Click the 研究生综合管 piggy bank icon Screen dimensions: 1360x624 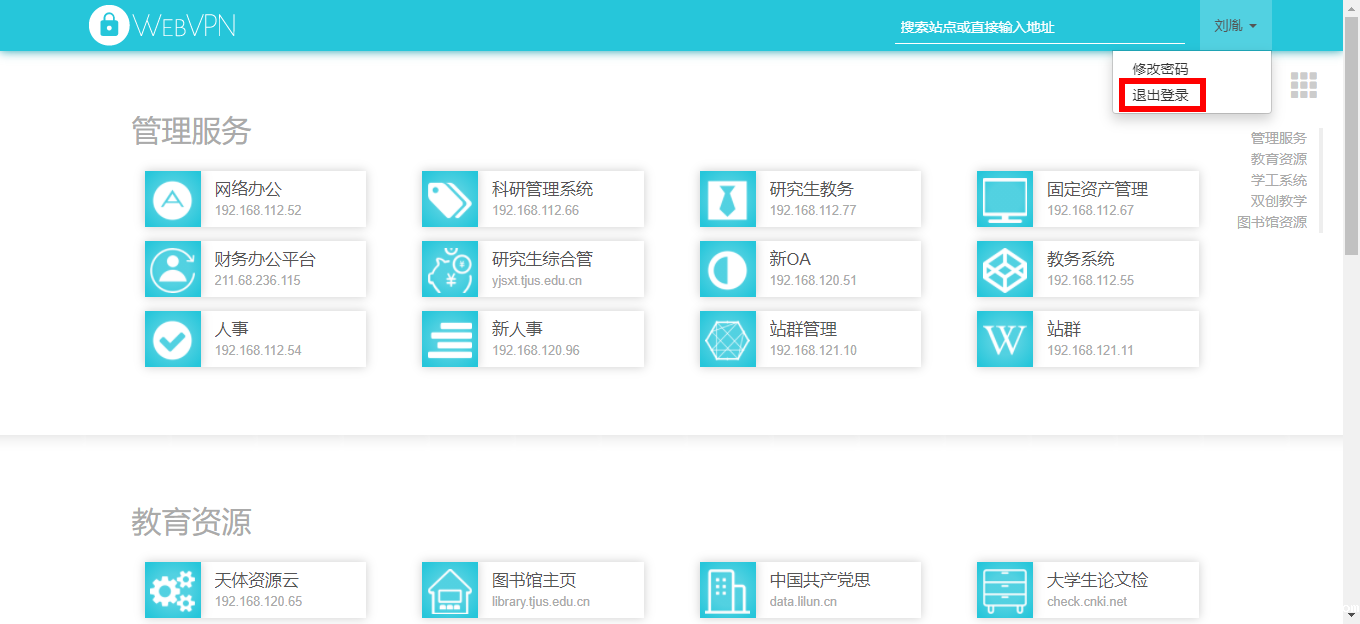(x=450, y=269)
